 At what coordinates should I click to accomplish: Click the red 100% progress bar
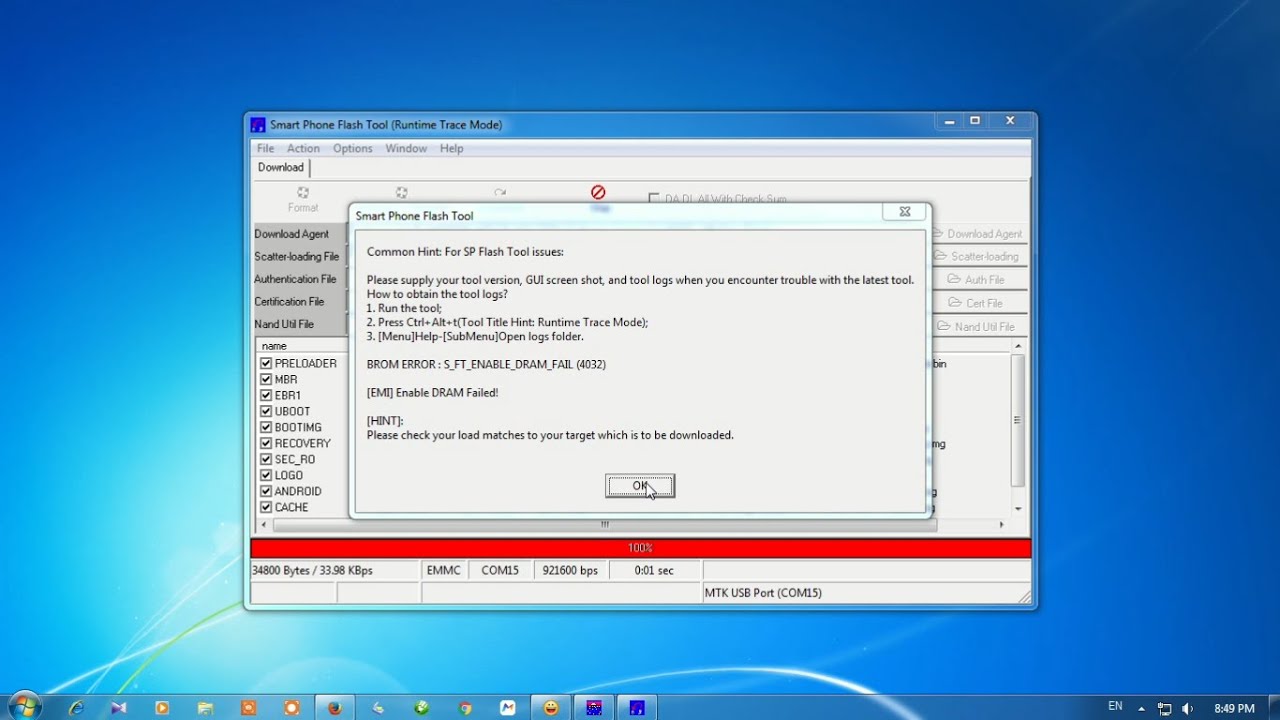coord(640,548)
